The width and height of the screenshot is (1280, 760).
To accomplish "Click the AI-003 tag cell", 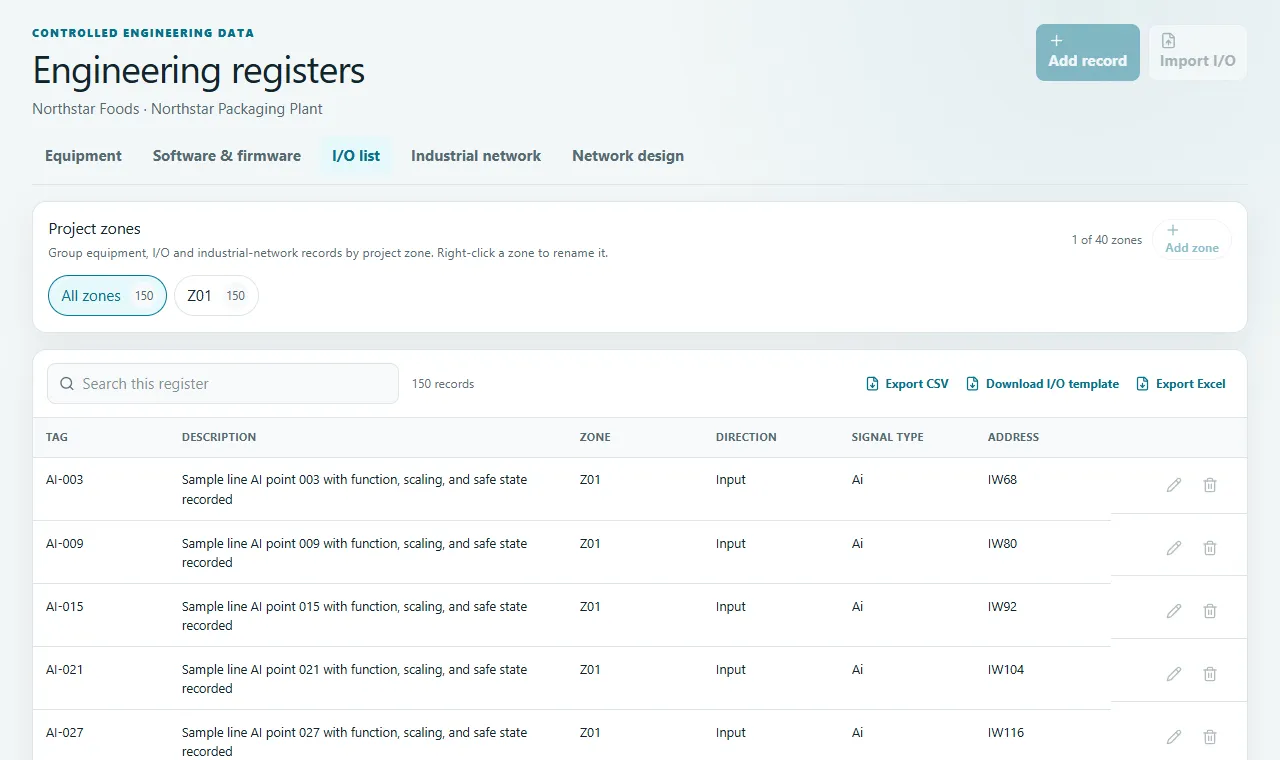I will [65, 480].
